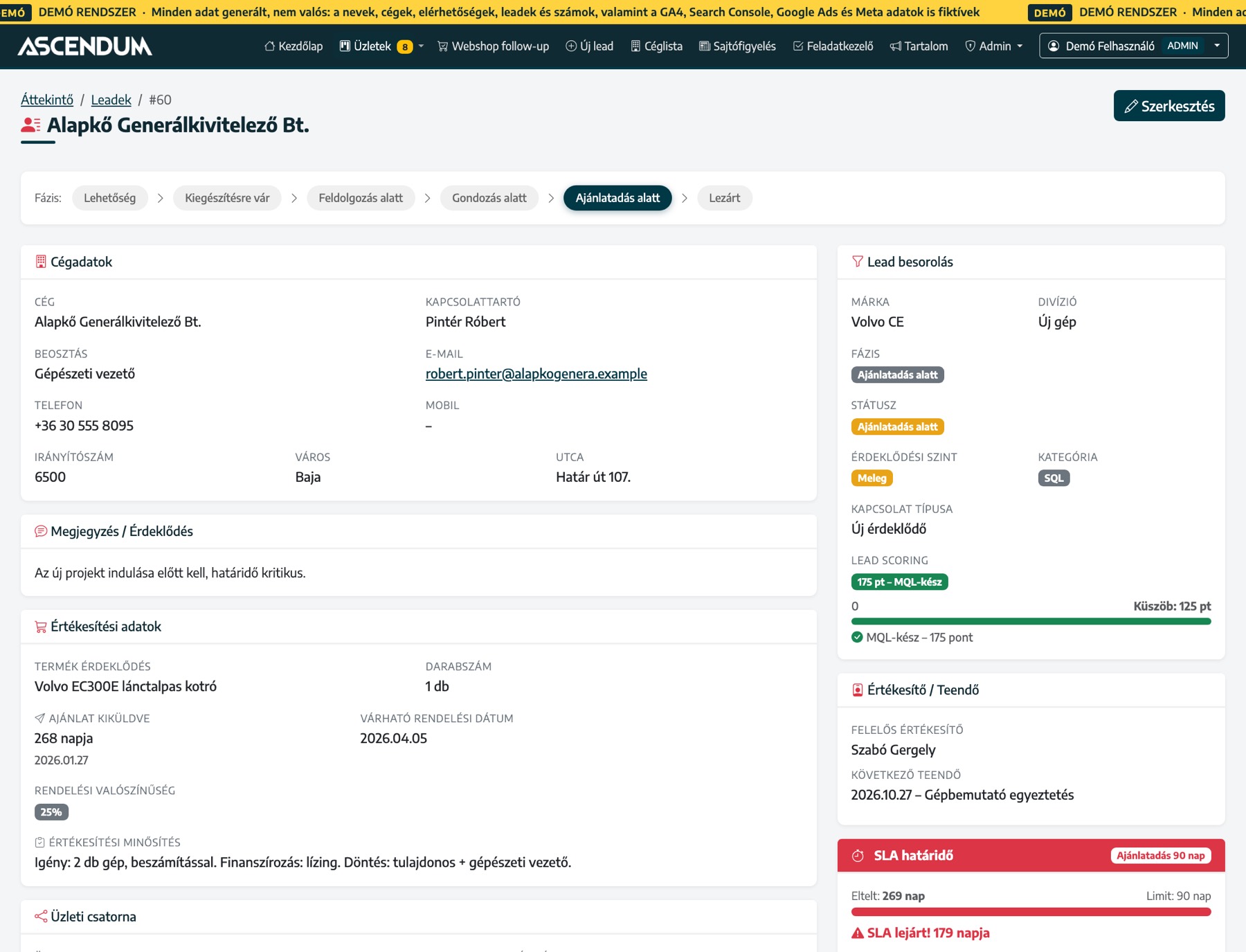The height and width of the screenshot is (952, 1246).
Task: Select the Lehetőség phase pill
Action: click(110, 198)
